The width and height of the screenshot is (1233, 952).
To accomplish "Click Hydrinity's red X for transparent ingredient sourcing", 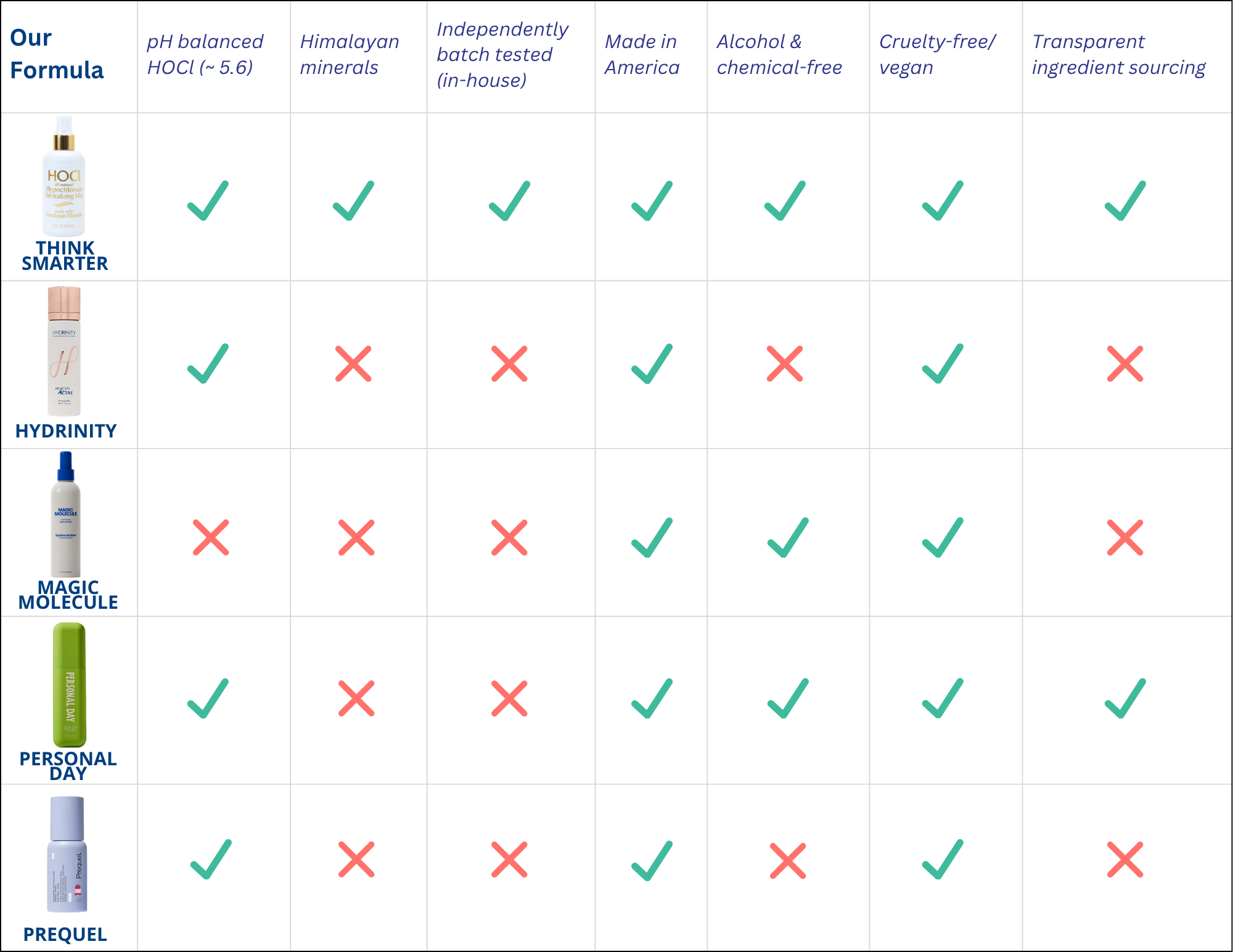I will tap(1125, 364).
